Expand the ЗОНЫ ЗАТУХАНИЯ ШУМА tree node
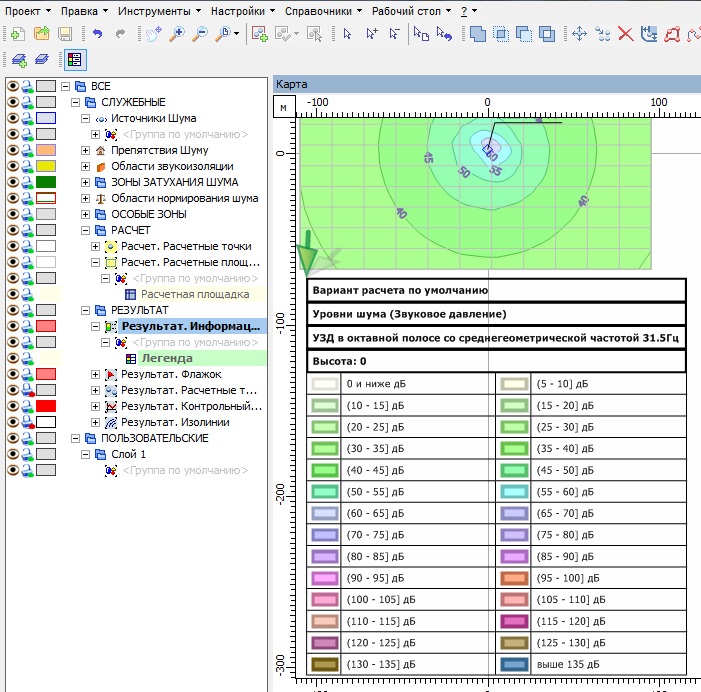701x692 pixels. pyautogui.click(x=85, y=182)
